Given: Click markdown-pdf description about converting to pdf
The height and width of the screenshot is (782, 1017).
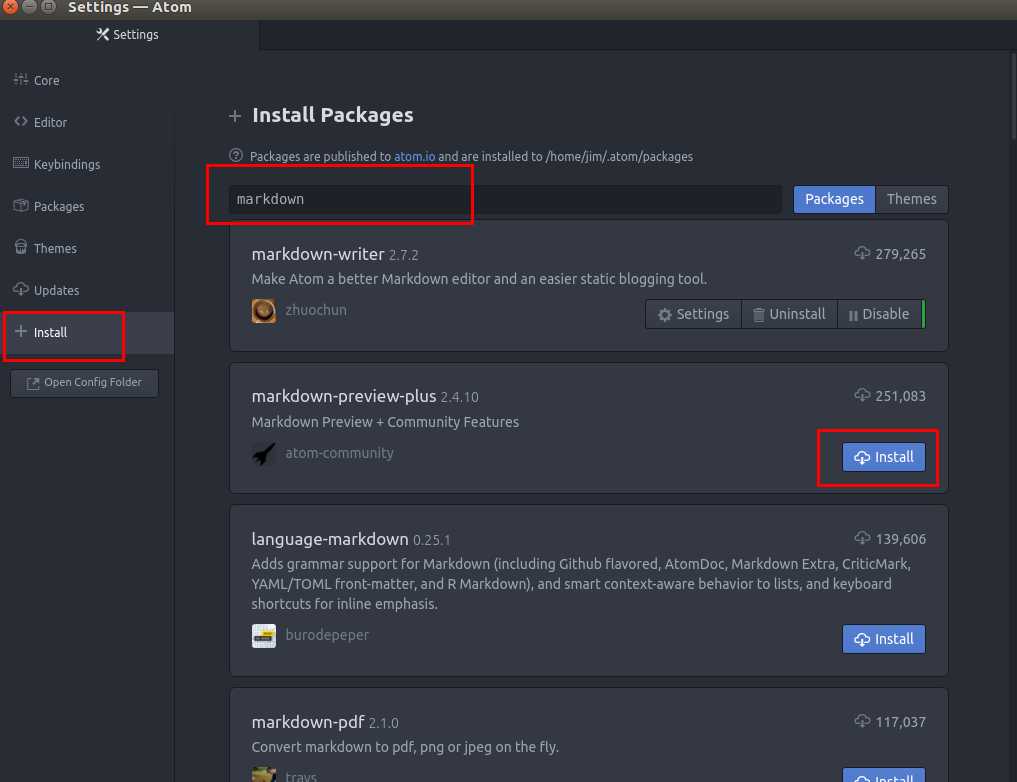Looking at the screenshot, I should click(x=405, y=747).
